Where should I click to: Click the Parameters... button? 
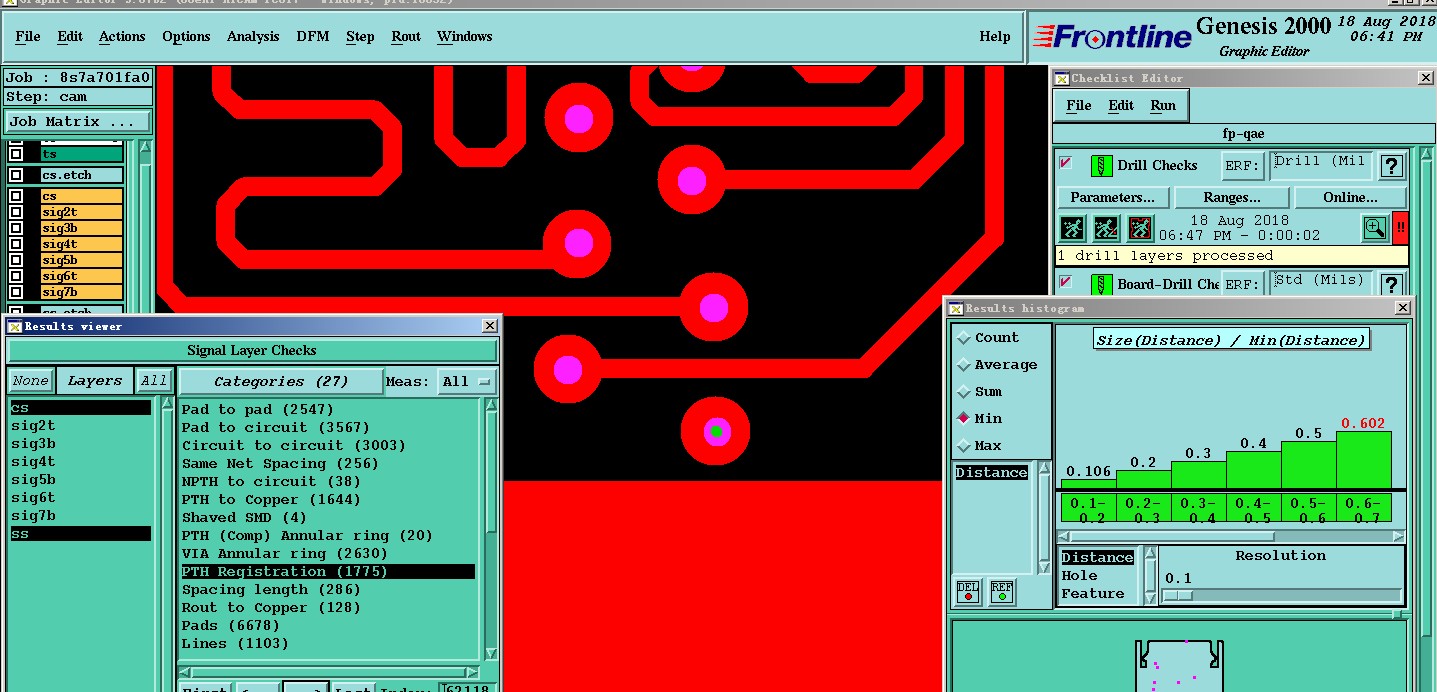pos(1112,197)
